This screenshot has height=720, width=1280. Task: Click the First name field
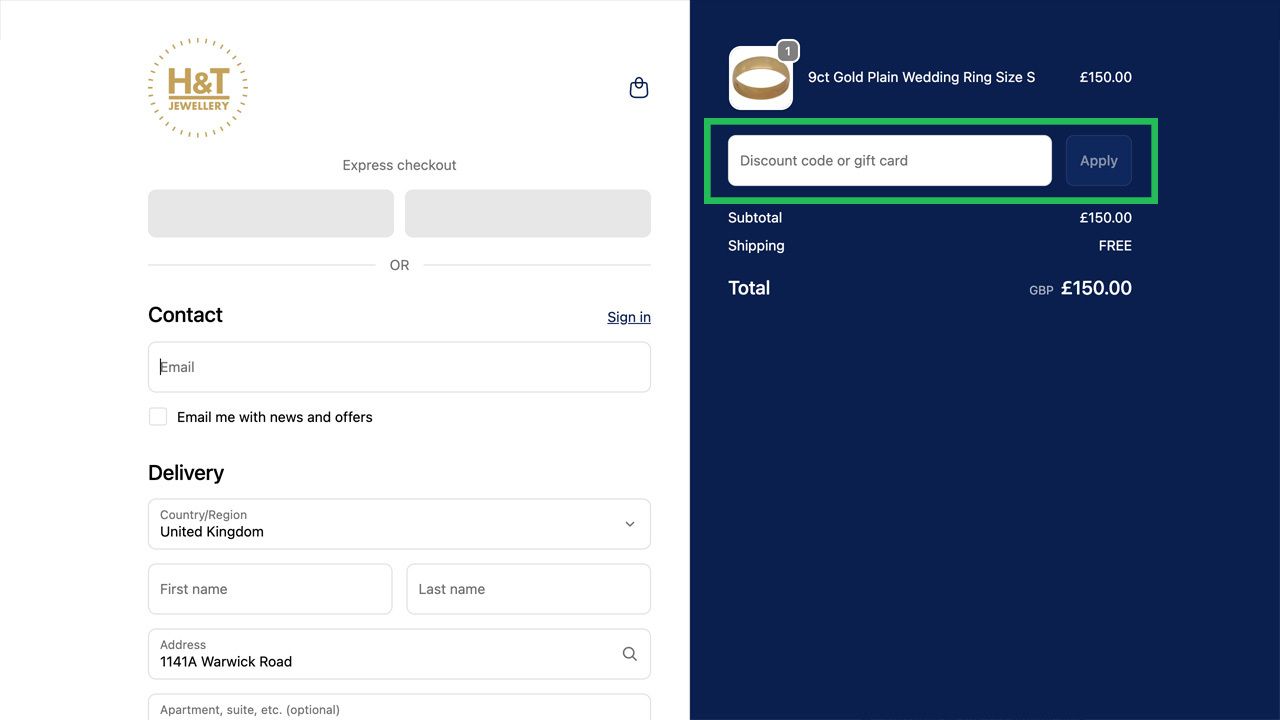click(269, 589)
